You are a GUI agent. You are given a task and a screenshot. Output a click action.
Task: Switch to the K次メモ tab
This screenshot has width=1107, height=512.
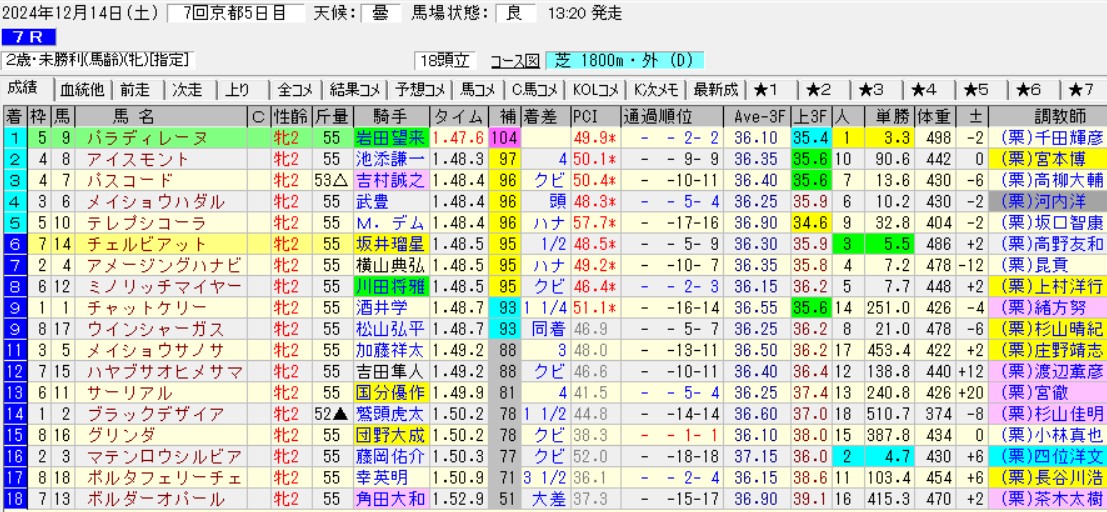[x=656, y=89]
